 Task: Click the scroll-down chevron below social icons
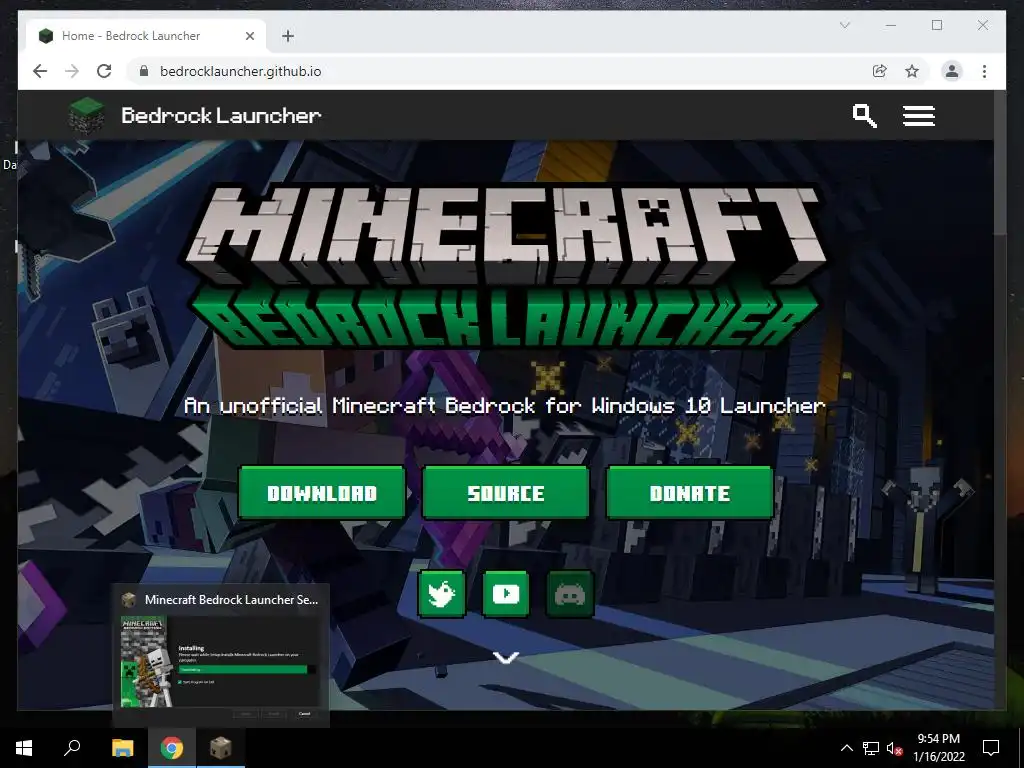tap(506, 657)
